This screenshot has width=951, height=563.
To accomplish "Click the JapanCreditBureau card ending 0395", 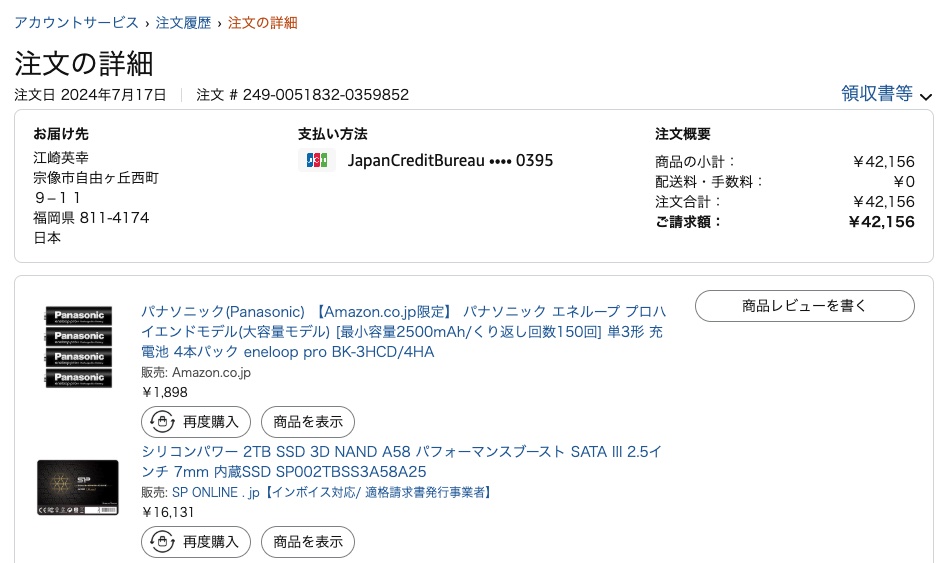I will click(x=450, y=160).
